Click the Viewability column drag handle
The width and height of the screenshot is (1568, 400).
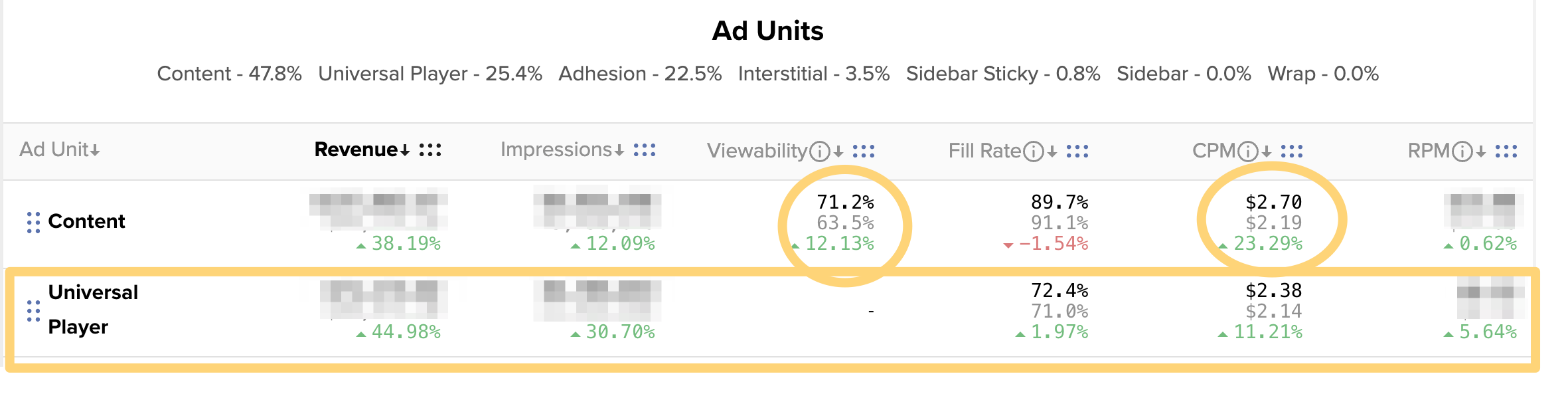[x=864, y=151]
